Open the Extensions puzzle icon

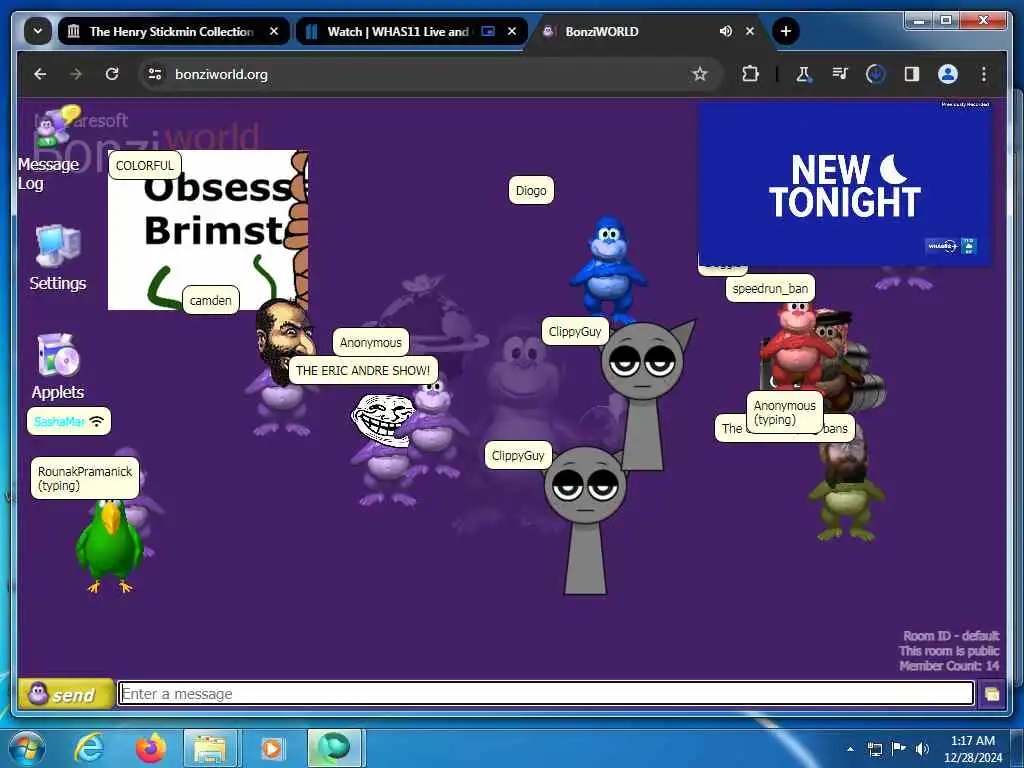(750, 74)
